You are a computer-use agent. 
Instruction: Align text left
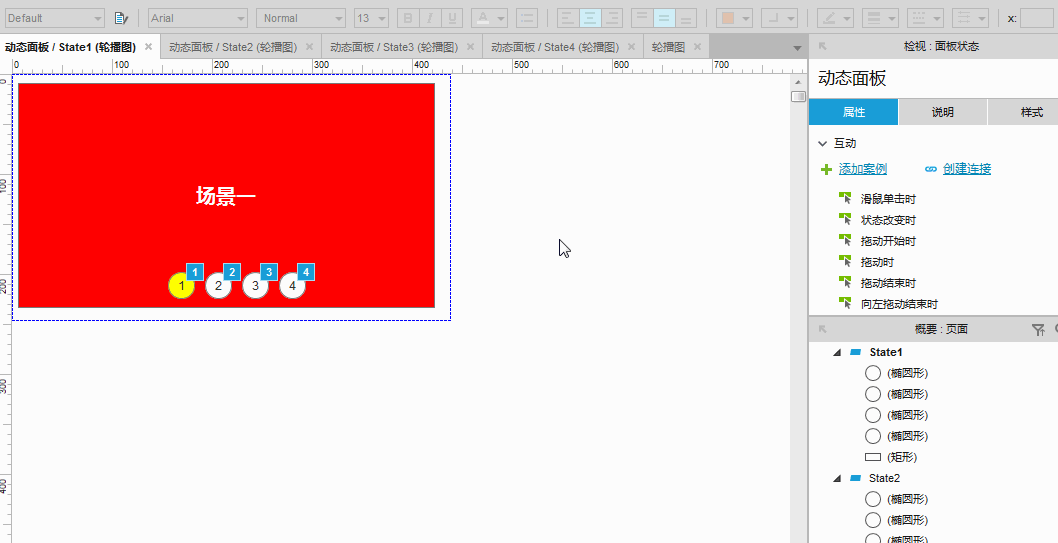click(x=569, y=18)
